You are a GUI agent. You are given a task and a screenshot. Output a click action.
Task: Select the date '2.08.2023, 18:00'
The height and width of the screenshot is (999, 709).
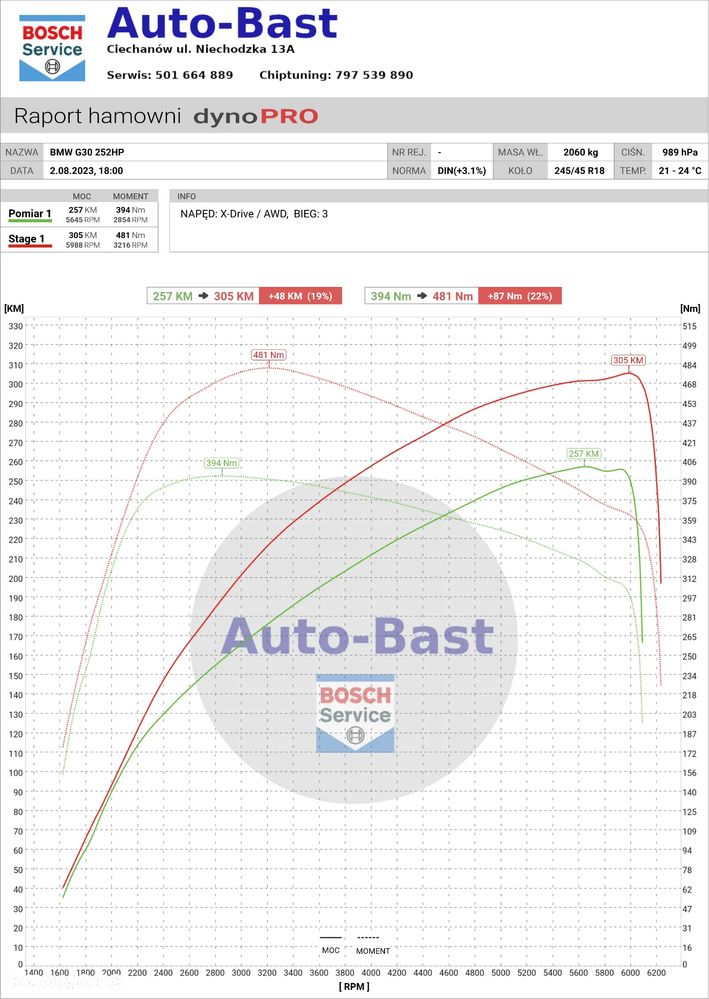pyautogui.click(x=87, y=171)
